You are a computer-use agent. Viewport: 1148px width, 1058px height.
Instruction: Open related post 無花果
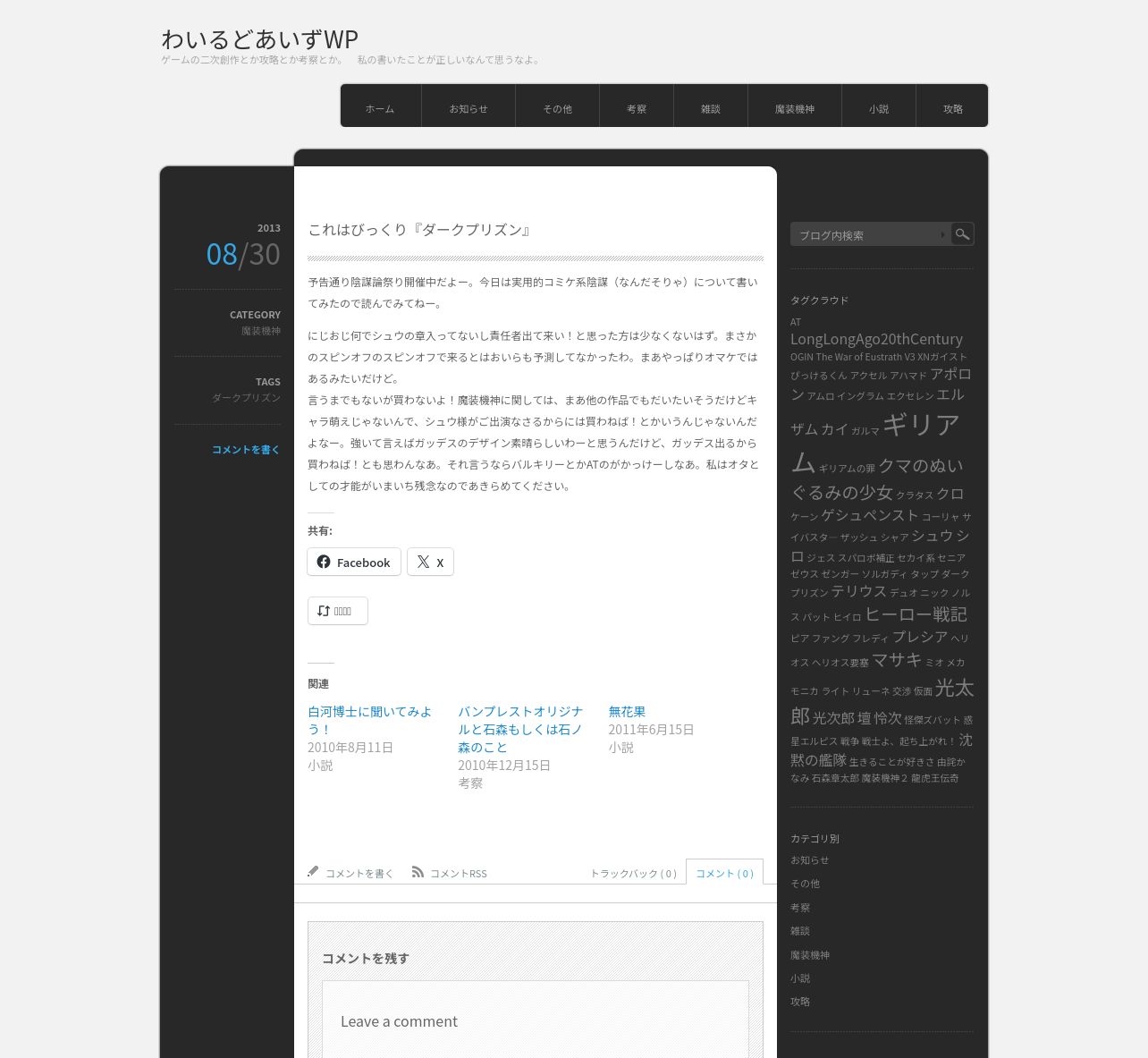[627, 711]
